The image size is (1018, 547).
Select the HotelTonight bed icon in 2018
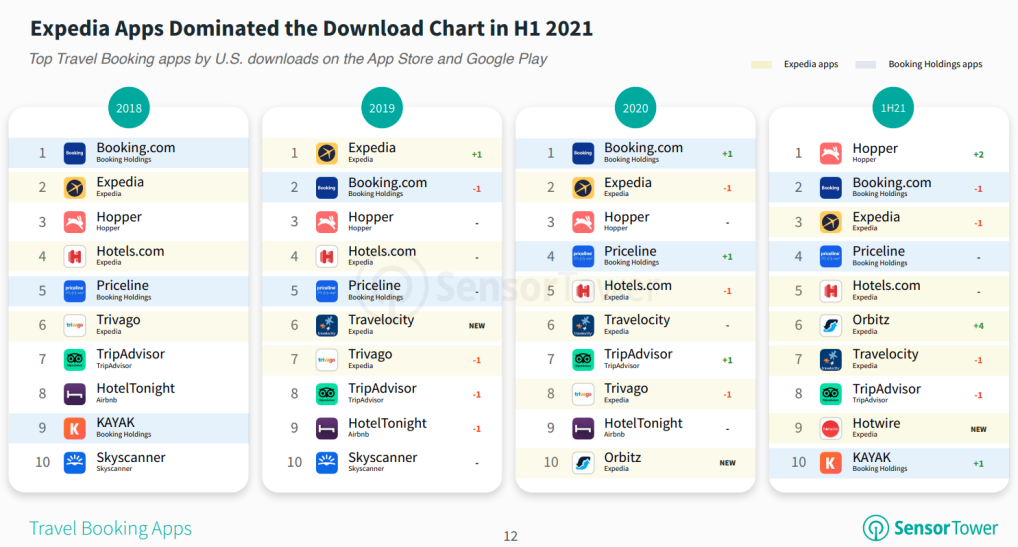click(x=75, y=394)
